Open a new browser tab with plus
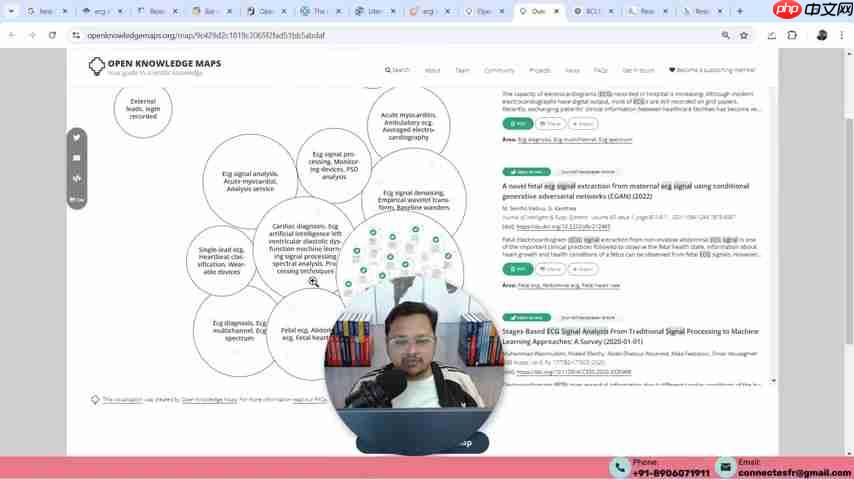 (x=740, y=11)
